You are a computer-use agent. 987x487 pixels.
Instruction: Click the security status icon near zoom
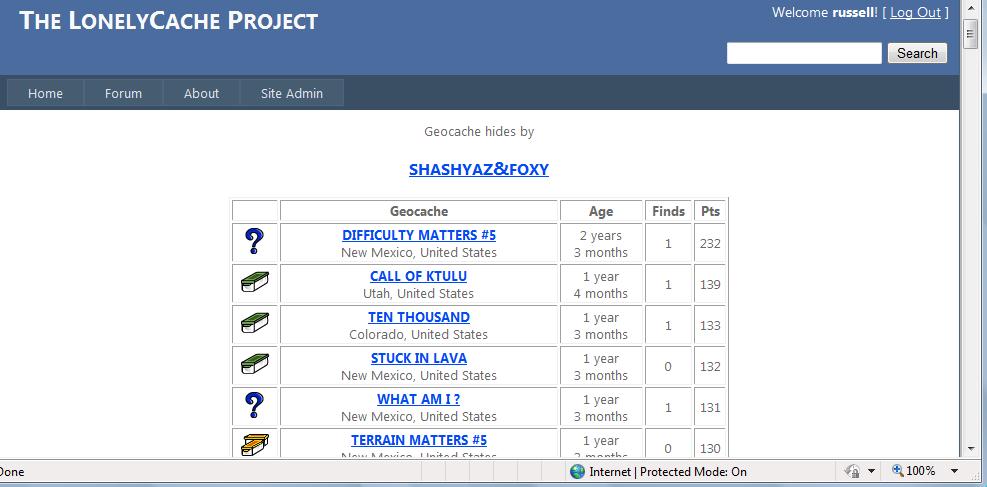(x=853, y=471)
